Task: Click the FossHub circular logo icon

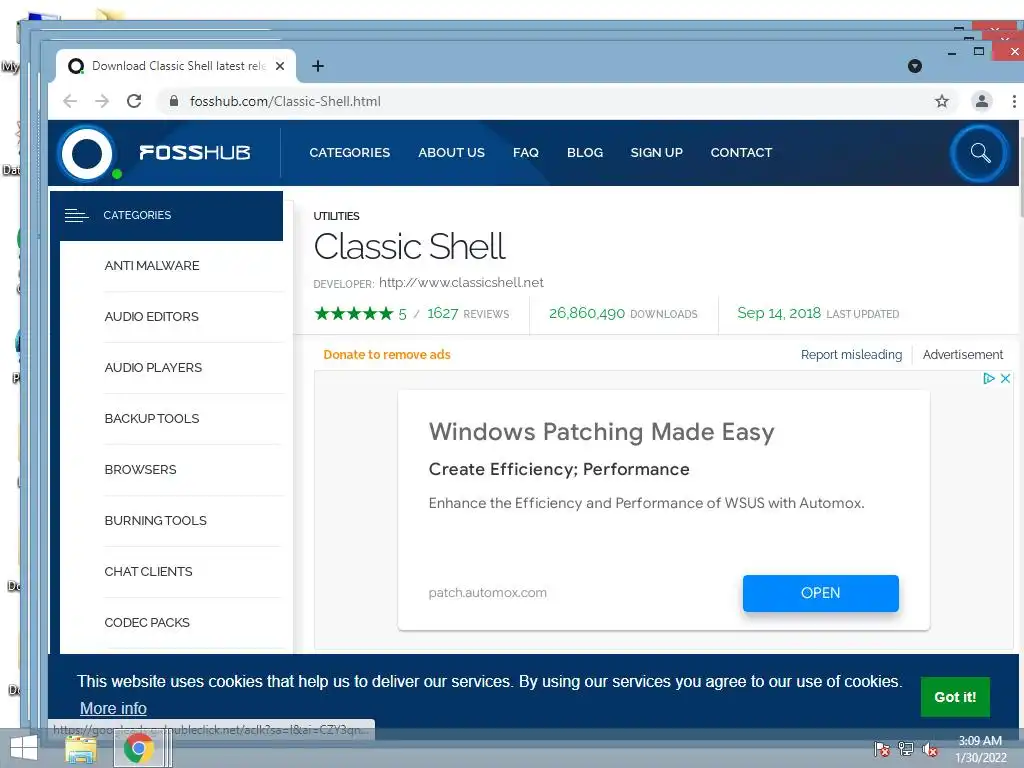Action: pyautogui.click(x=87, y=153)
